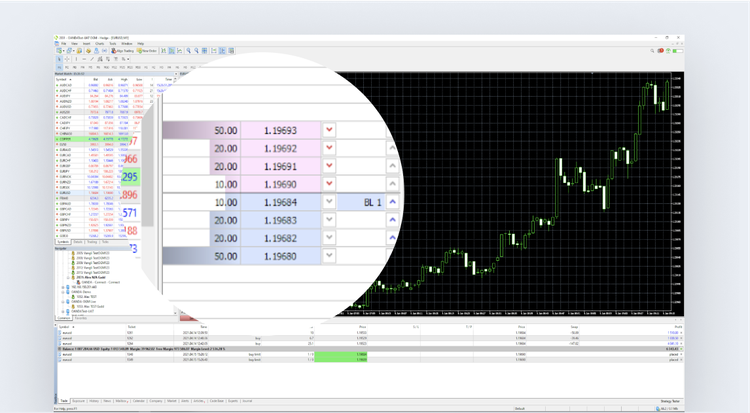Click the red down arrow beside 1.19690

pyautogui.click(x=329, y=184)
